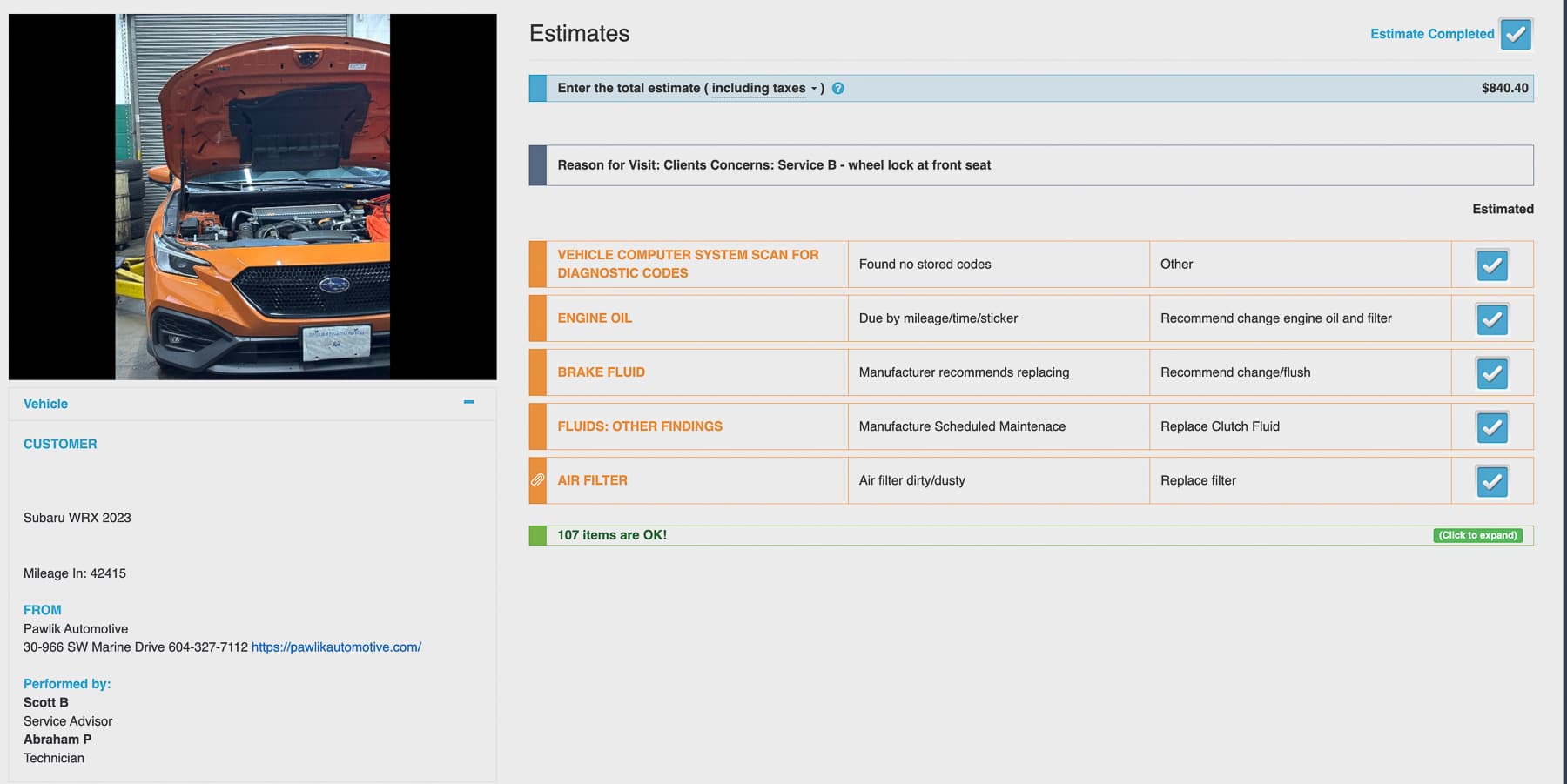Click the Estimate Completed label link
Image resolution: width=1567 pixels, height=784 pixels.
click(x=1431, y=34)
